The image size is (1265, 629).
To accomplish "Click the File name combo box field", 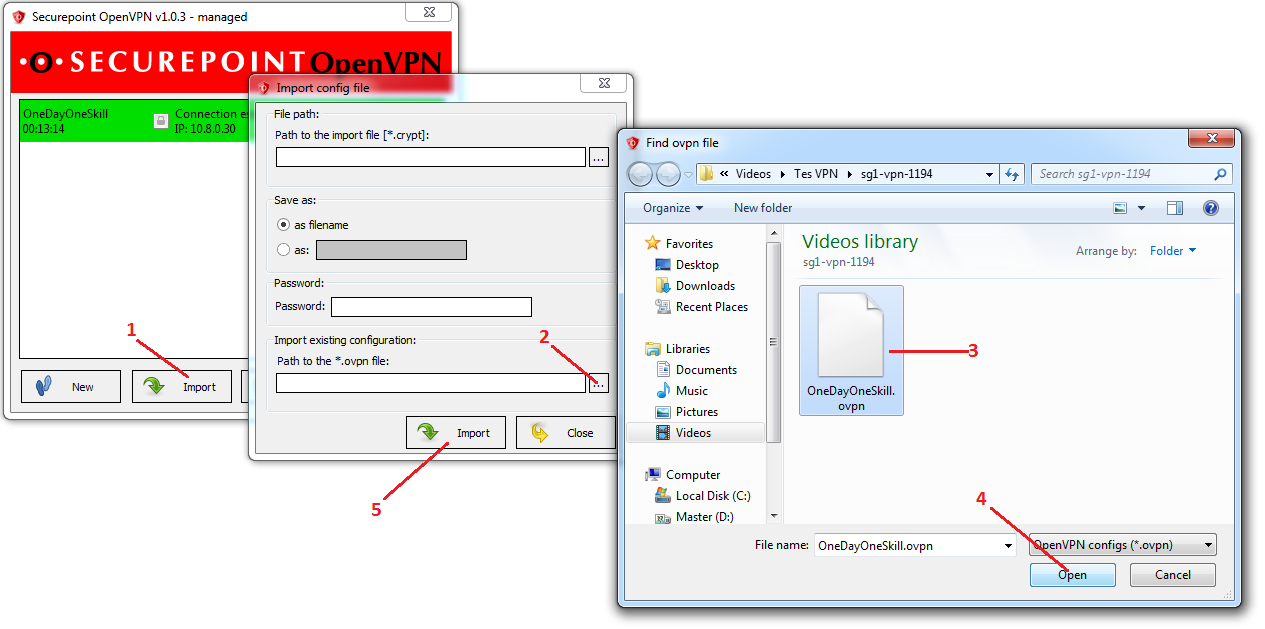I will (908, 545).
